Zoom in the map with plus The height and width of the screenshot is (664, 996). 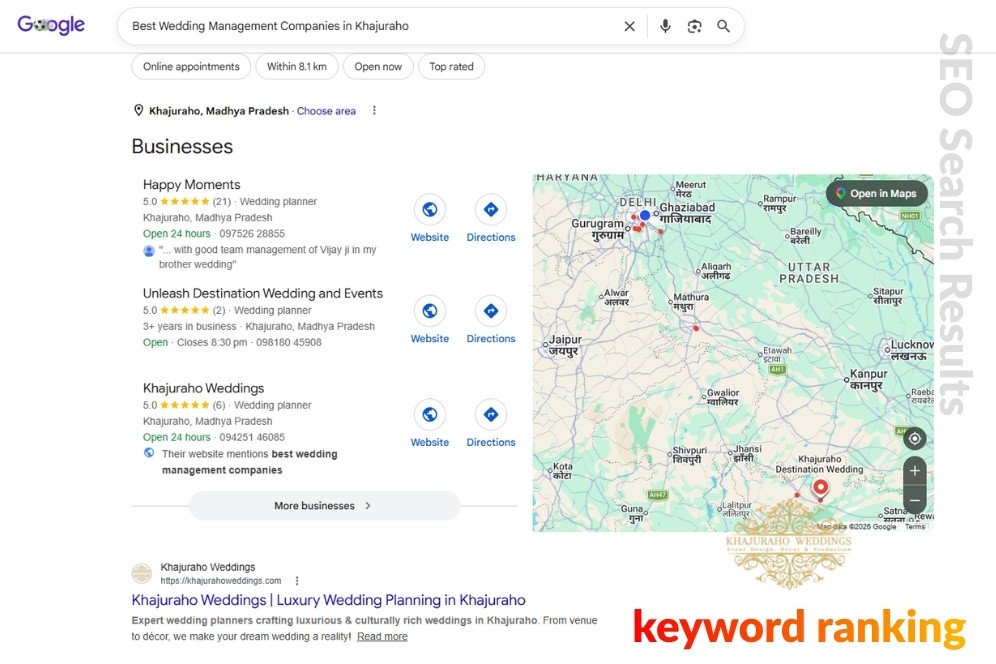point(915,471)
